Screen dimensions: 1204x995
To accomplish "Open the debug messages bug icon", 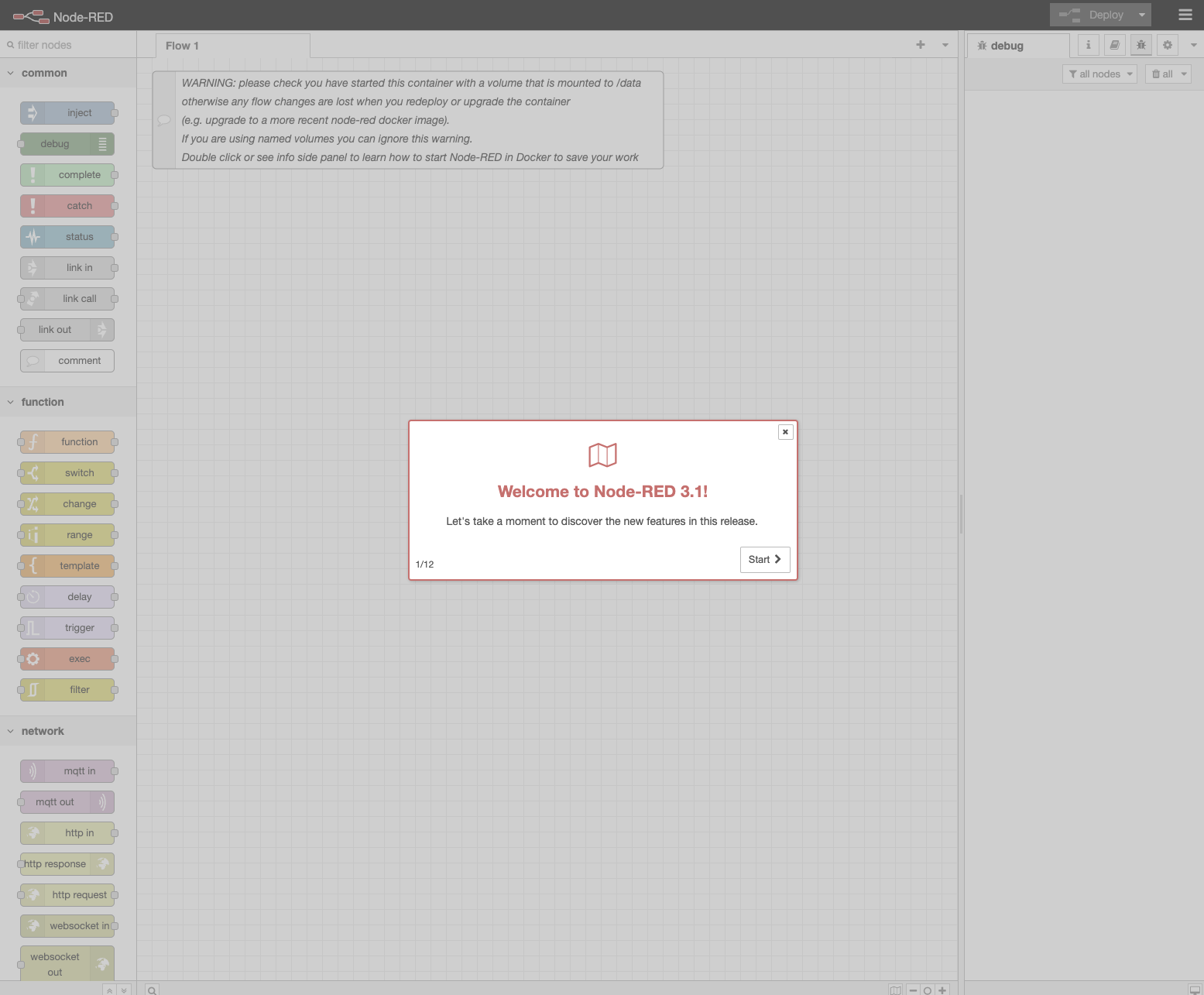I will tap(1141, 45).
